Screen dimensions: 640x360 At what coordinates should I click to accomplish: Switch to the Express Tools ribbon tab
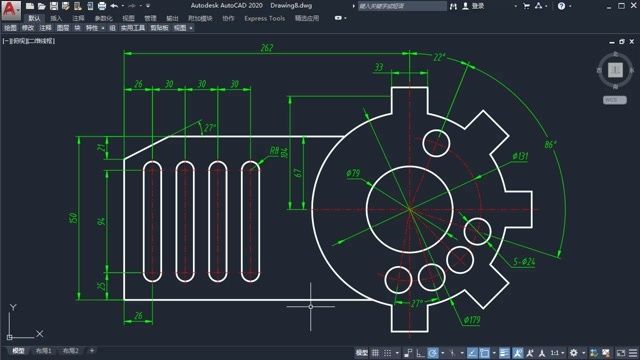click(x=264, y=18)
